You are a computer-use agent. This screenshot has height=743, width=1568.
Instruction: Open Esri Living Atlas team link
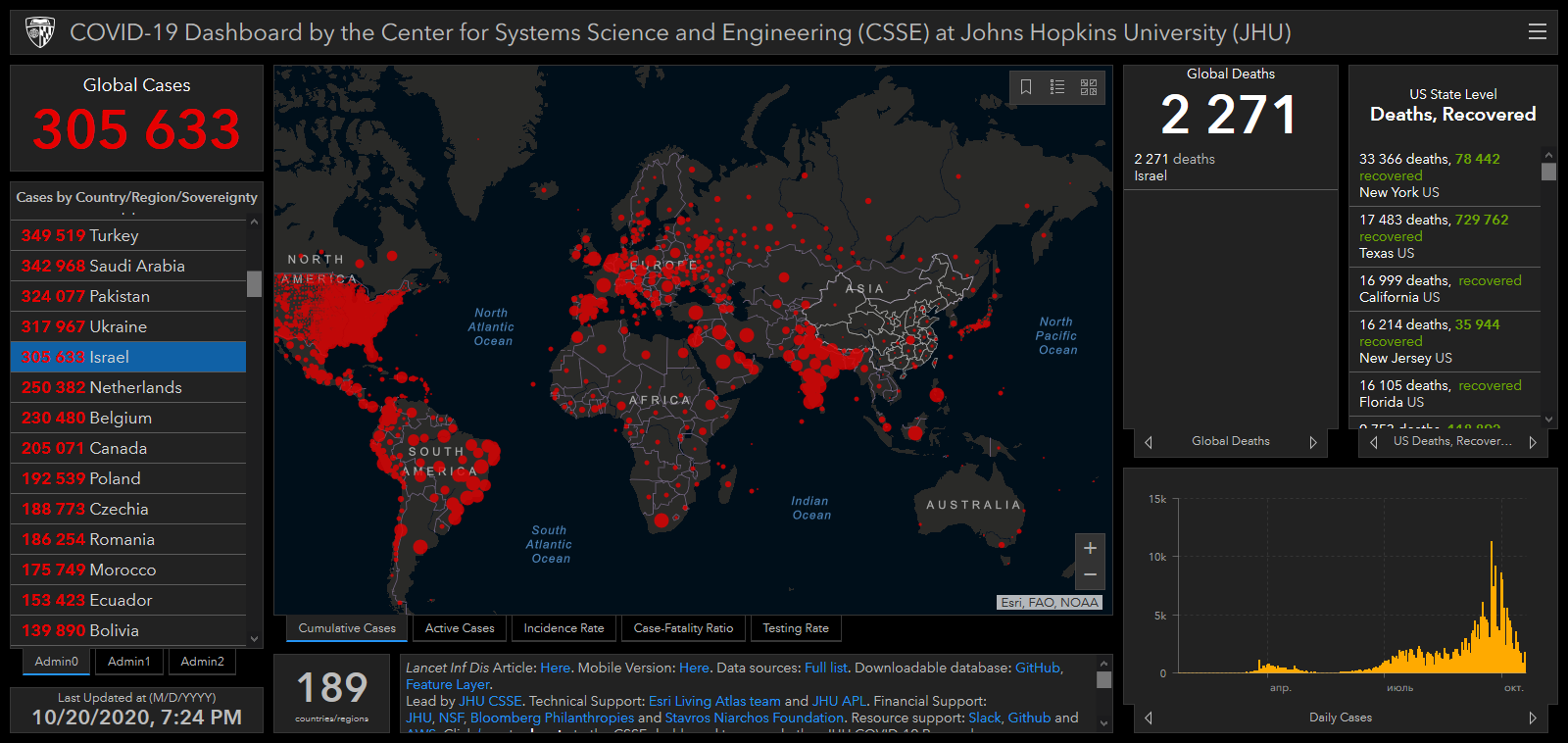point(714,701)
